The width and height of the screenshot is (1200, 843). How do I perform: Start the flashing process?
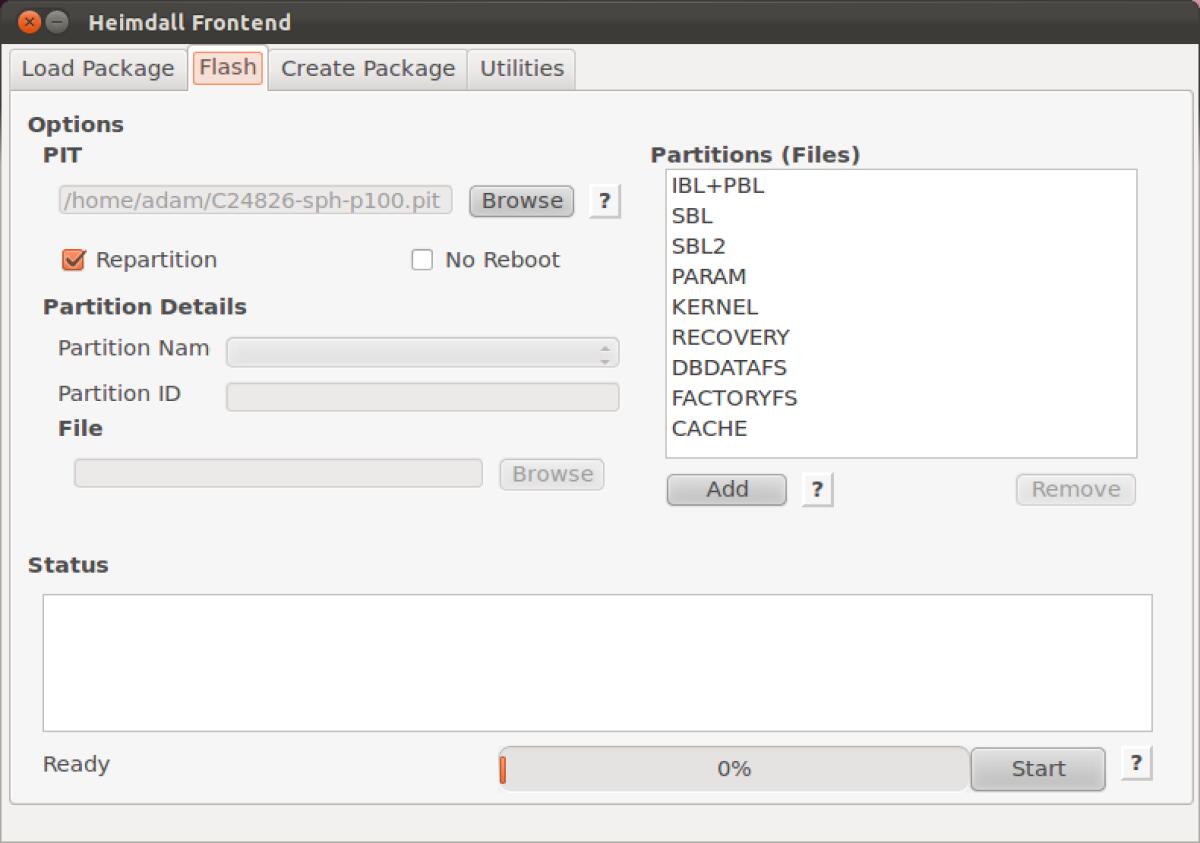tap(1037, 768)
